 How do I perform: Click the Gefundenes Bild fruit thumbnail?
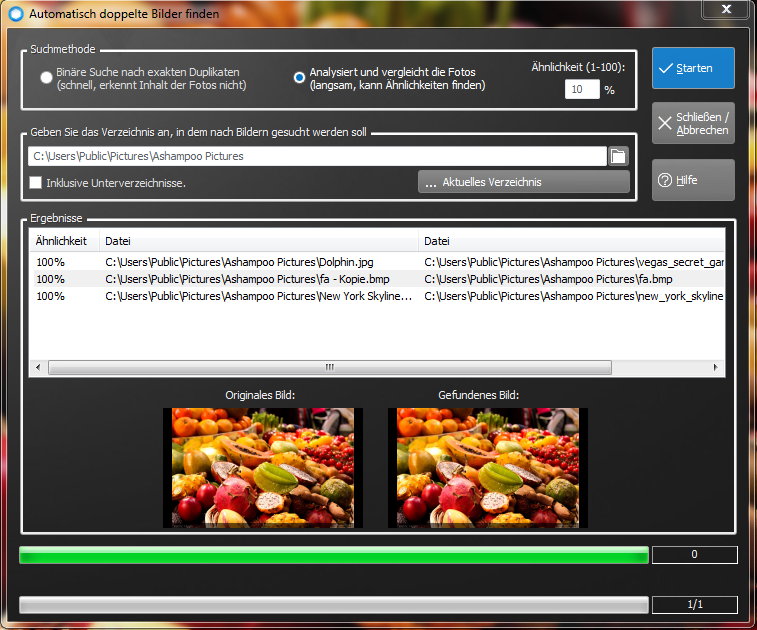488,467
